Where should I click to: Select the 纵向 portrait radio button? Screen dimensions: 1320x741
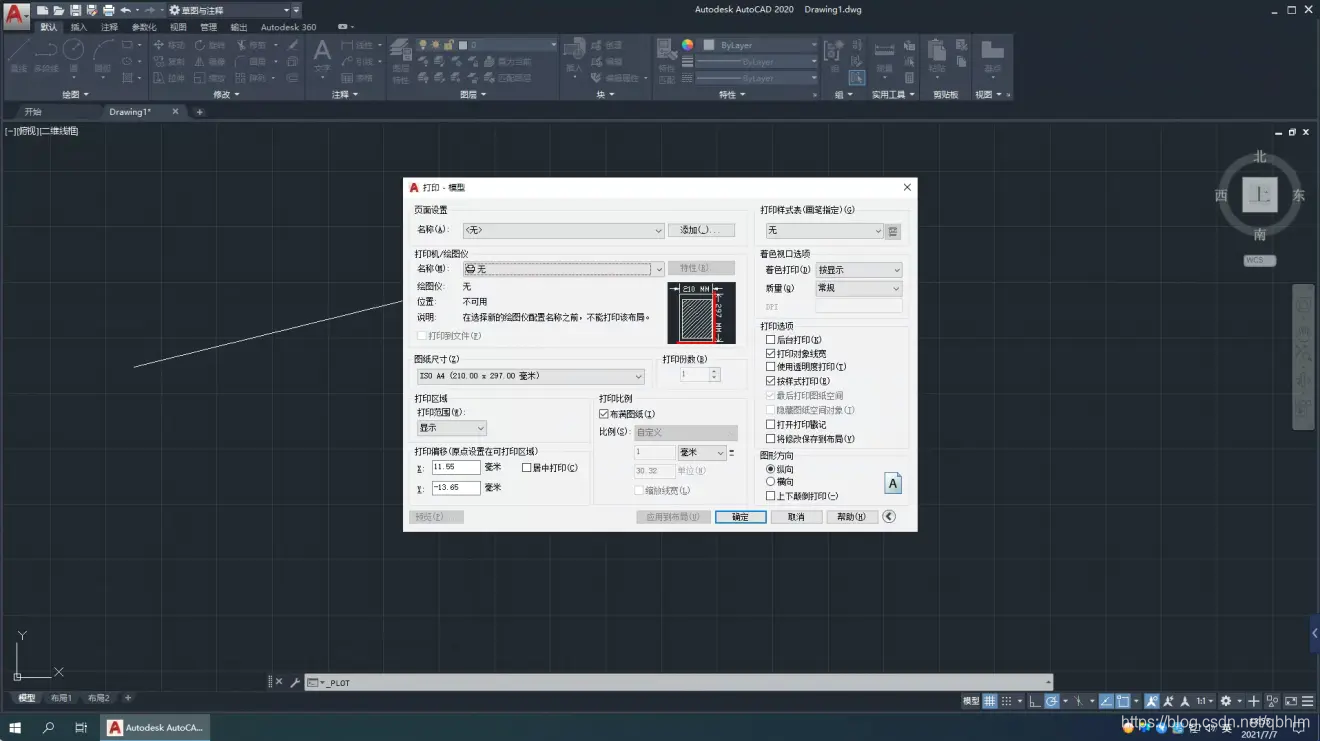point(771,469)
